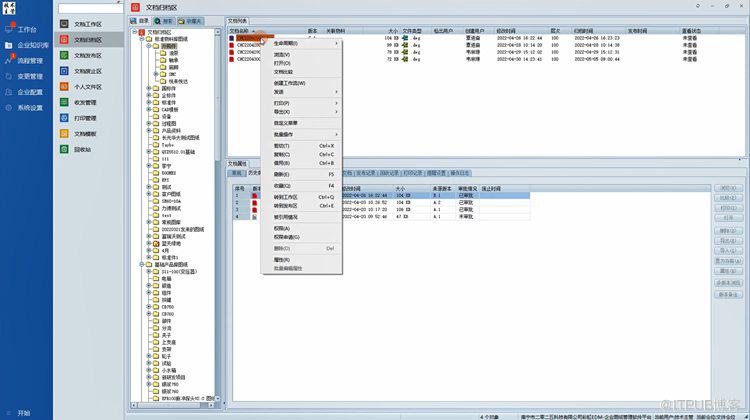Click the 开始 button at bottom left
750x420 pixels.
(x=19, y=413)
